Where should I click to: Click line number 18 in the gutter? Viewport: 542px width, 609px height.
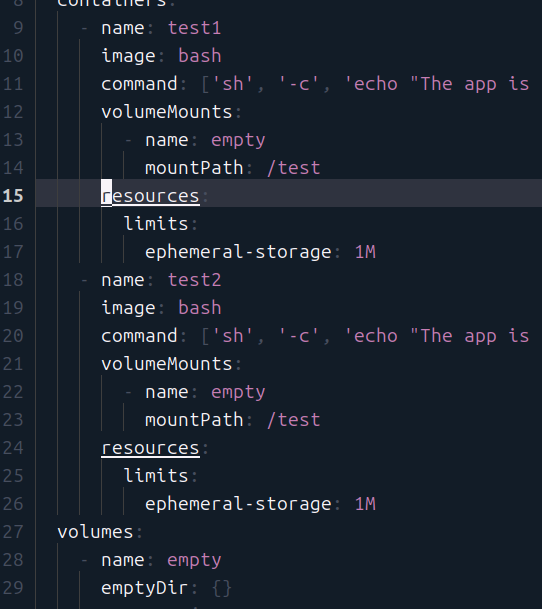[x=13, y=280]
